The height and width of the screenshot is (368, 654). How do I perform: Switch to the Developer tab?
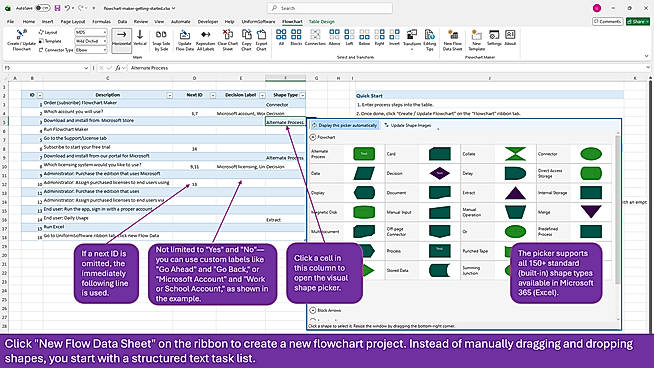(x=208, y=21)
